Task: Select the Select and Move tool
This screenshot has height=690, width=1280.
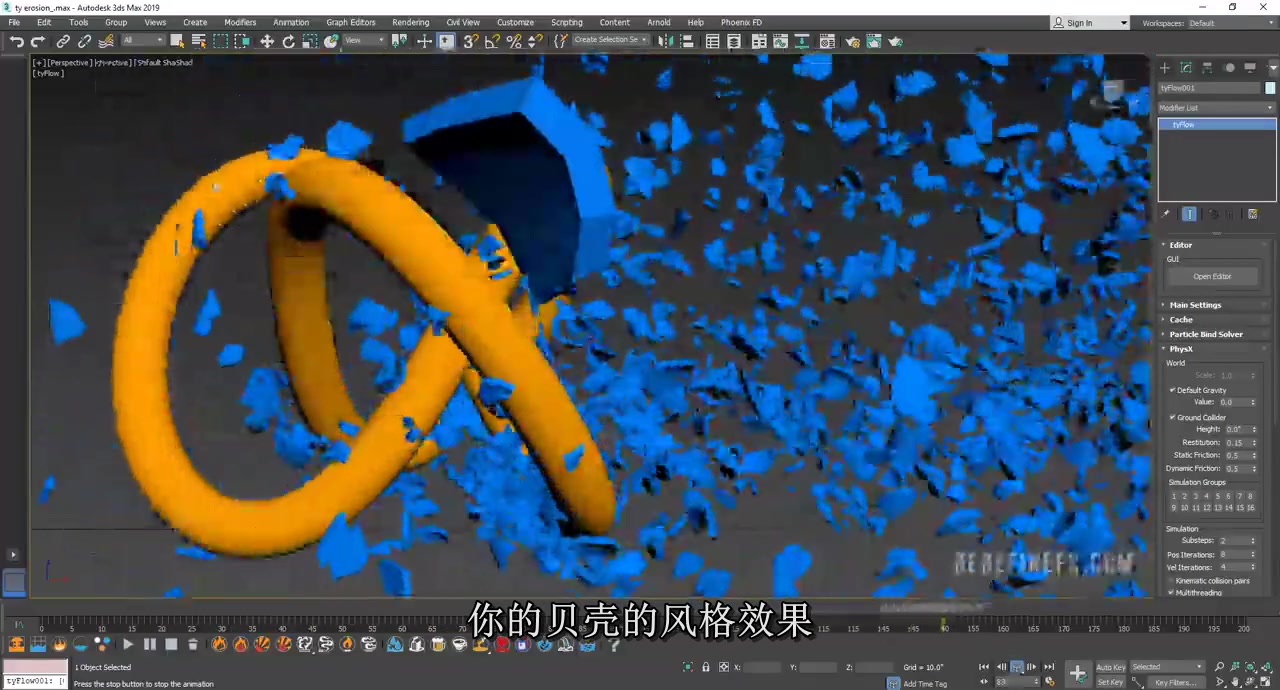Action: (267, 41)
